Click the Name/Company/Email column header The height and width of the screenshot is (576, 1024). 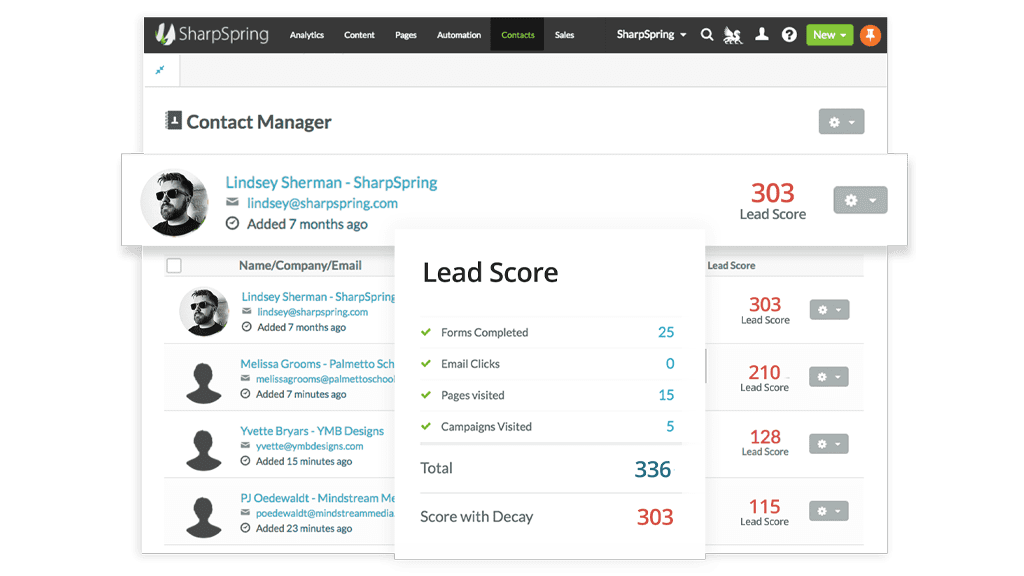[x=300, y=265]
